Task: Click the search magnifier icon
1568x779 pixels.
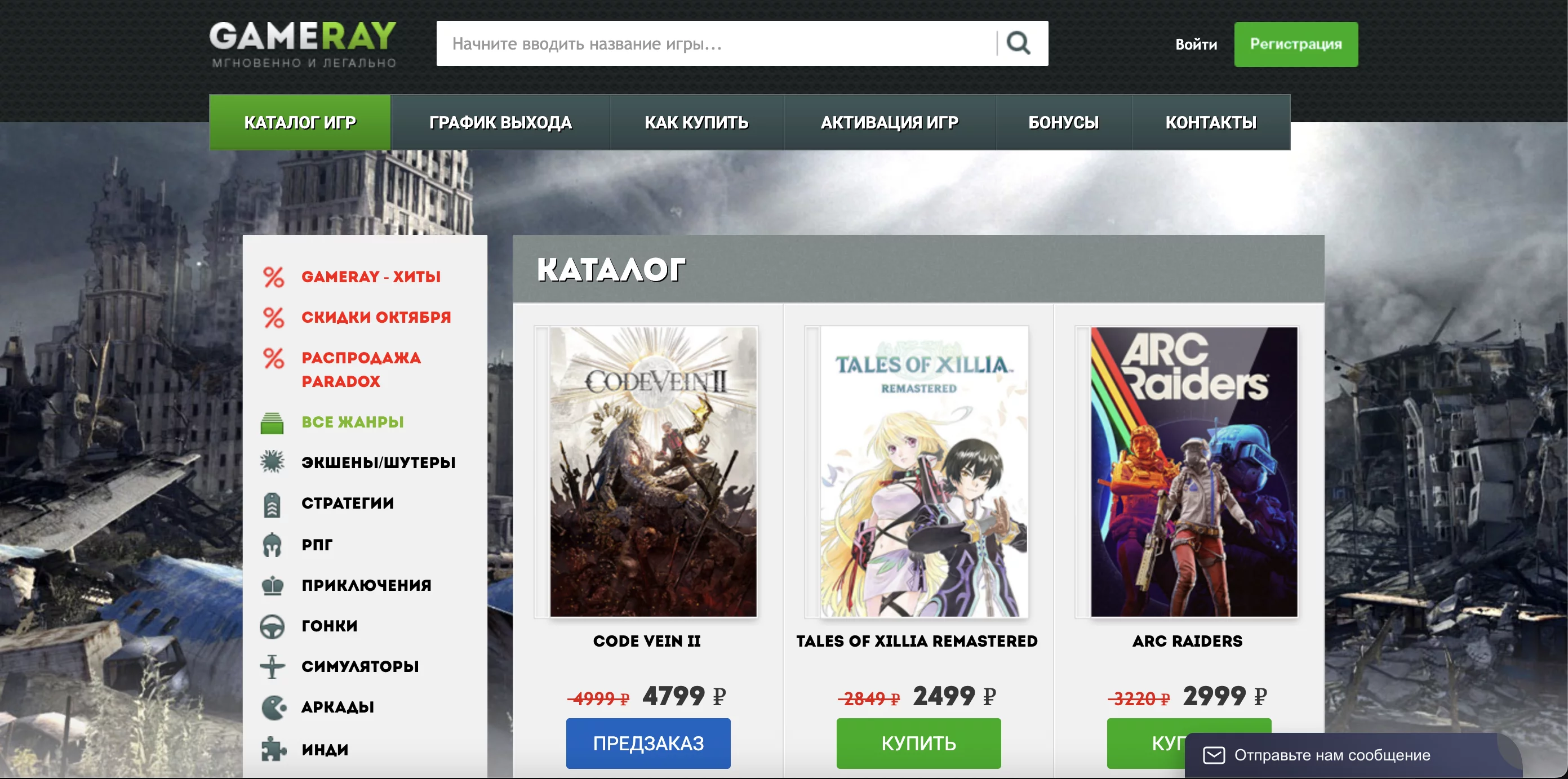Action: (x=1018, y=44)
